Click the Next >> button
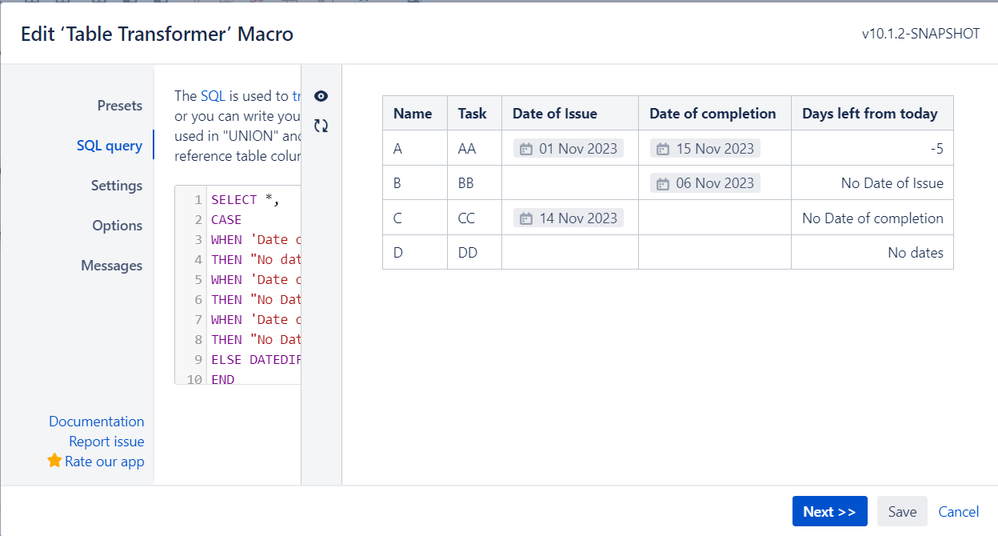 coord(829,511)
